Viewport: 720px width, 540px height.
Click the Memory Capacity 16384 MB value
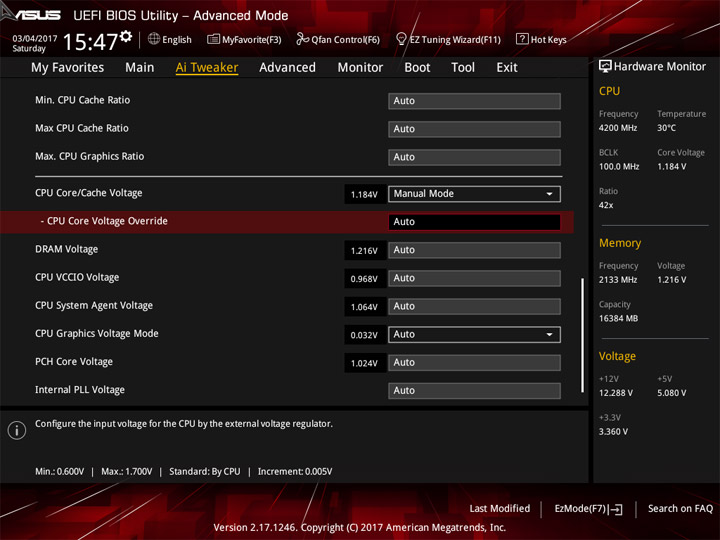tap(618, 318)
